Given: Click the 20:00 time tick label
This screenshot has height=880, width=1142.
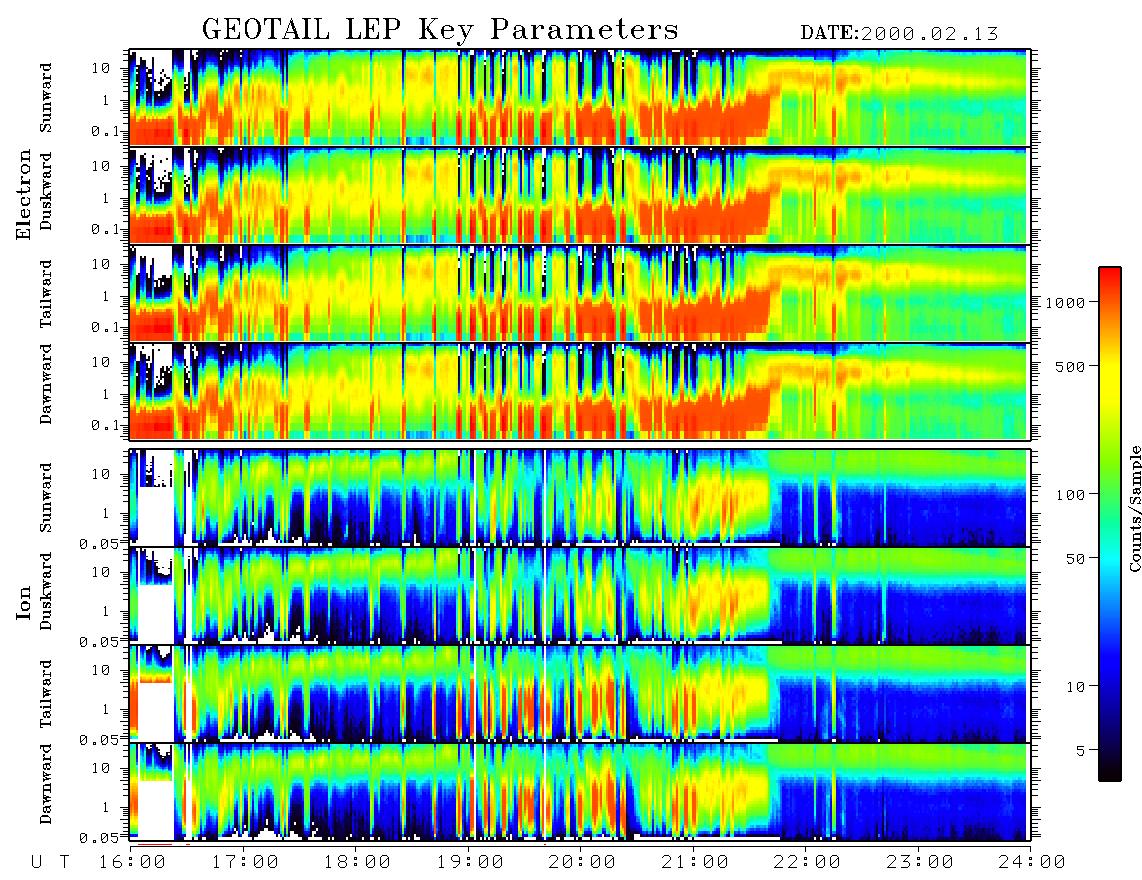Looking at the screenshot, I should [582, 863].
